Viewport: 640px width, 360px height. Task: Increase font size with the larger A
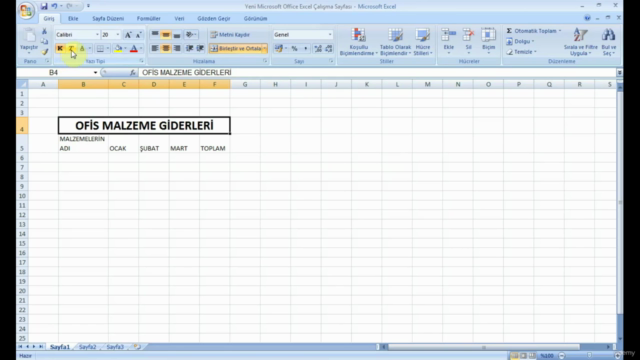point(128,35)
